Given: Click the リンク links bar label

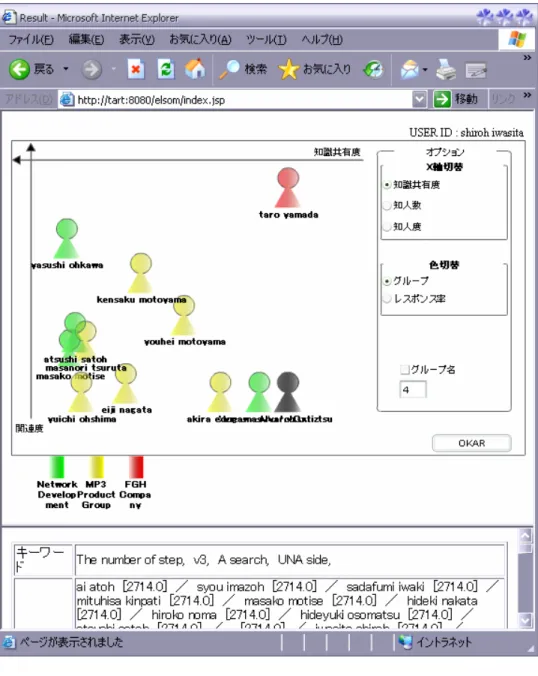Looking at the screenshot, I should pos(503,100).
